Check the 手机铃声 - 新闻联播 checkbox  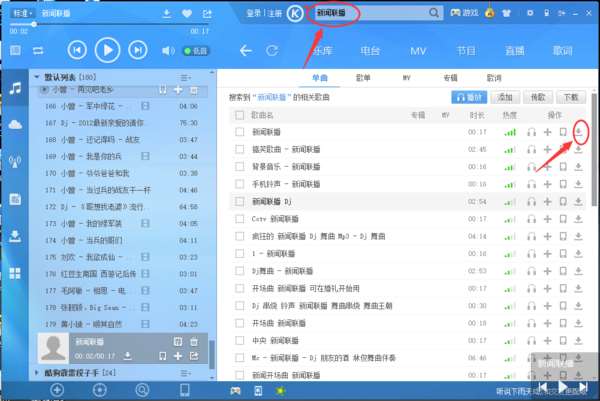pyautogui.click(x=240, y=184)
